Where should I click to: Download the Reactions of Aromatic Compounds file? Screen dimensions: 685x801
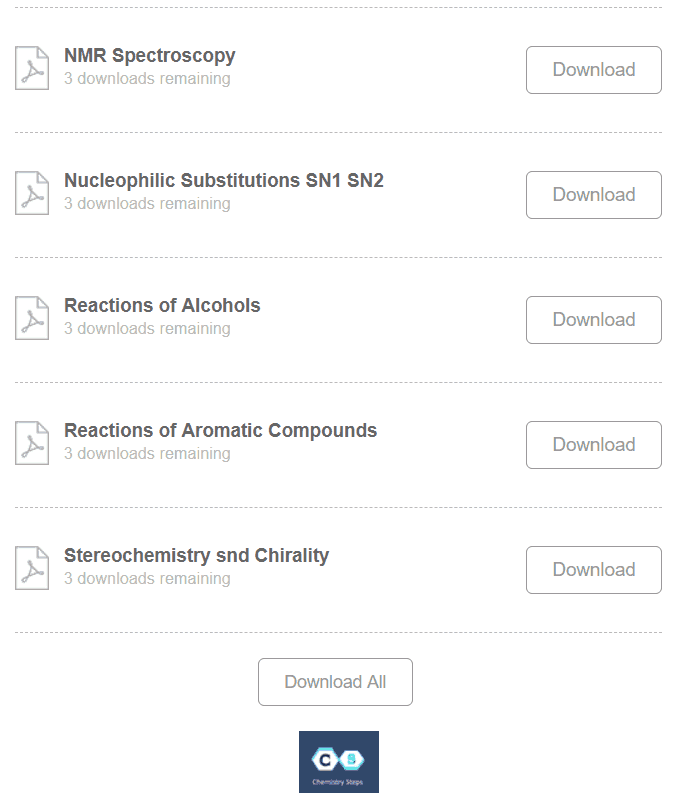[x=593, y=445]
